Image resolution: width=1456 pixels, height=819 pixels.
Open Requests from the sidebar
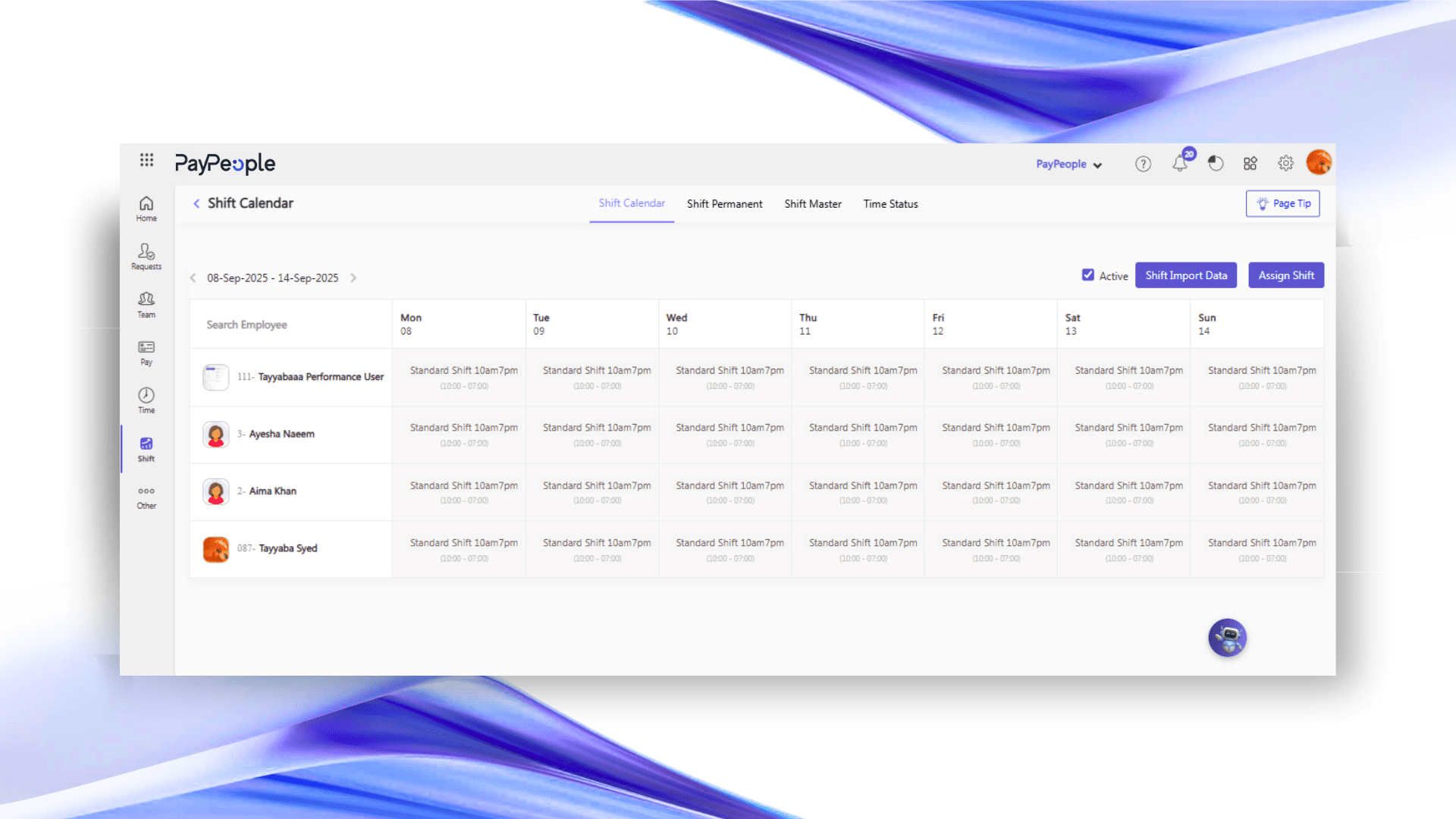(x=146, y=256)
